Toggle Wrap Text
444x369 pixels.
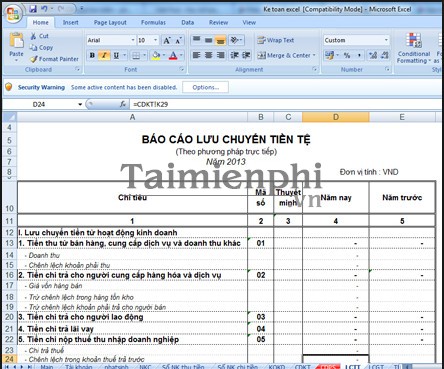pyautogui.click(x=276, y=40)
